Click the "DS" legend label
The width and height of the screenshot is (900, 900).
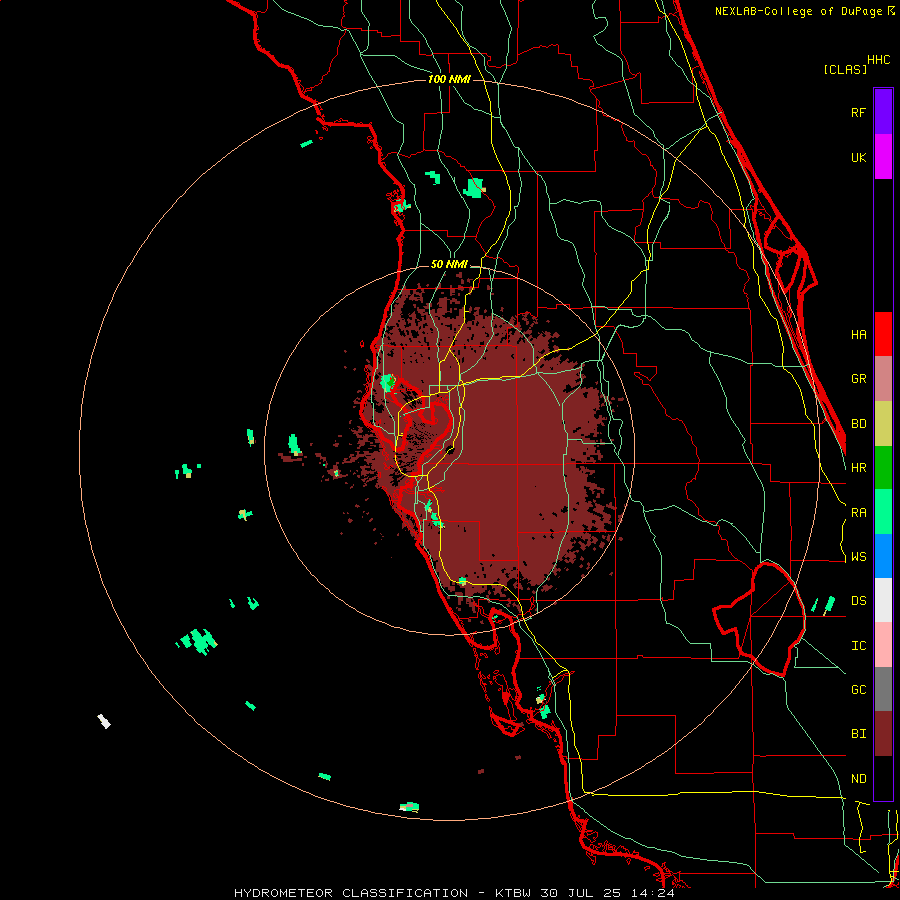858,601
